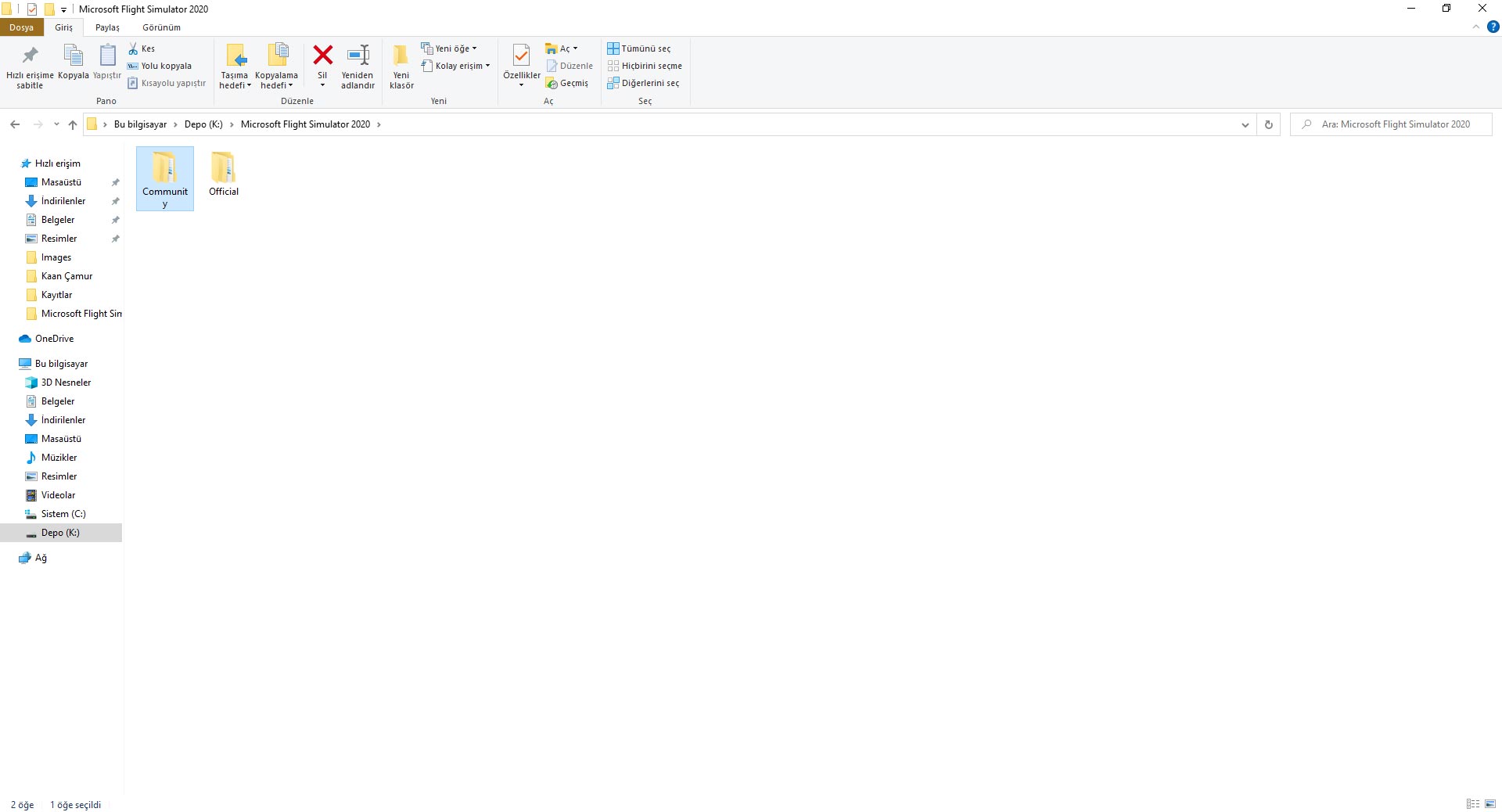Go up one folder level

click(73, 124)
